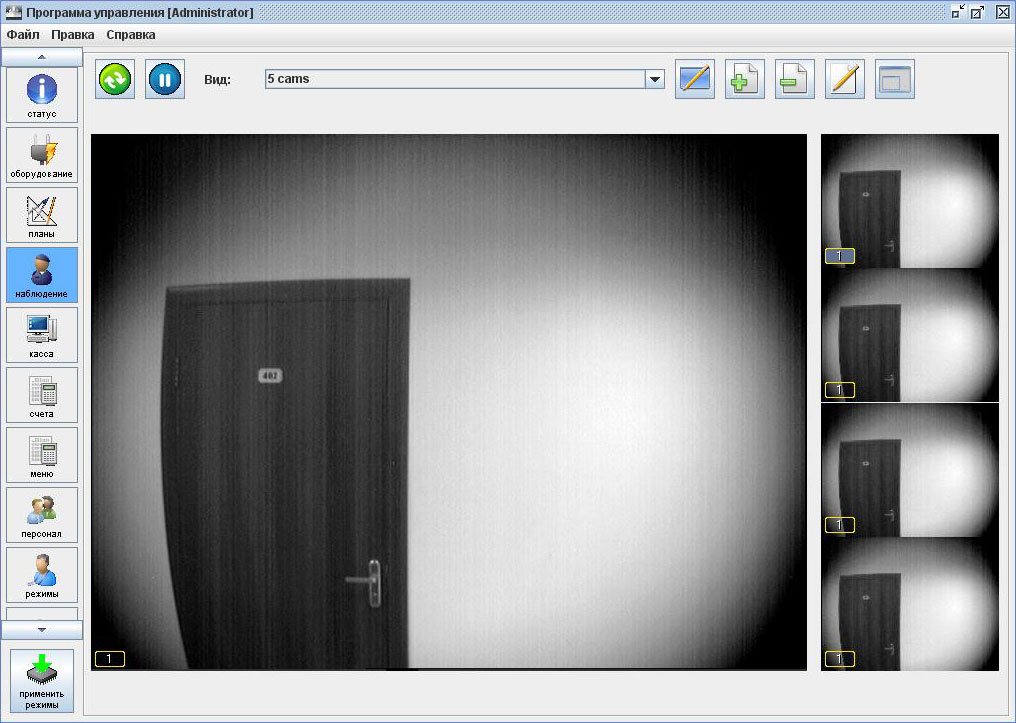Screen dimensions: 1016x723
Task: Open the оборудование equipment section
Action: click(x=41, y=155)
